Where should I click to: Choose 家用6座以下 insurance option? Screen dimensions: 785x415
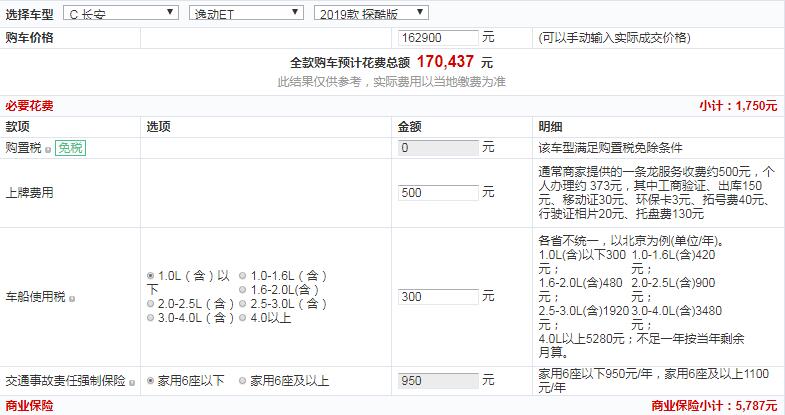(150, 381)
